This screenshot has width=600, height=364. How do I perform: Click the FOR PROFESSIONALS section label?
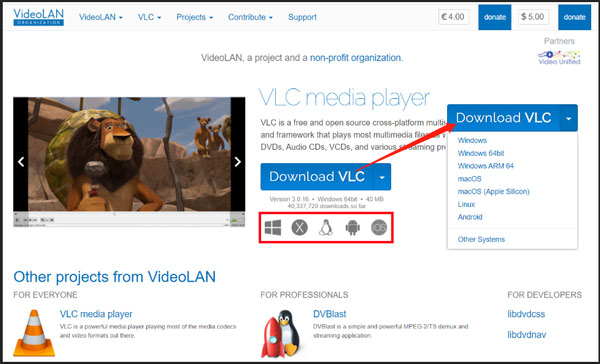point(304,295)
